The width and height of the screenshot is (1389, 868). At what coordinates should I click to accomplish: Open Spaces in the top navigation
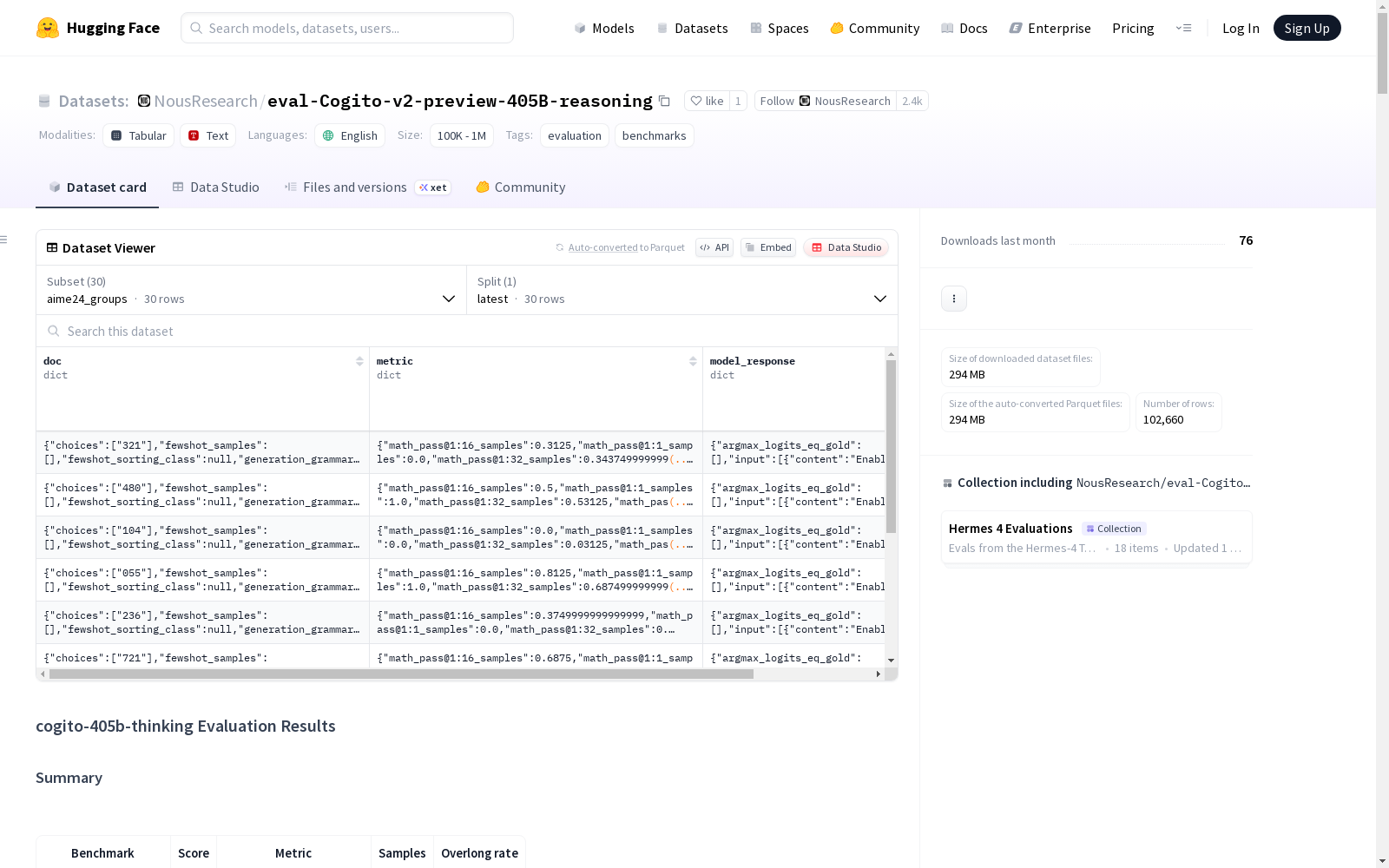(780, 28)
